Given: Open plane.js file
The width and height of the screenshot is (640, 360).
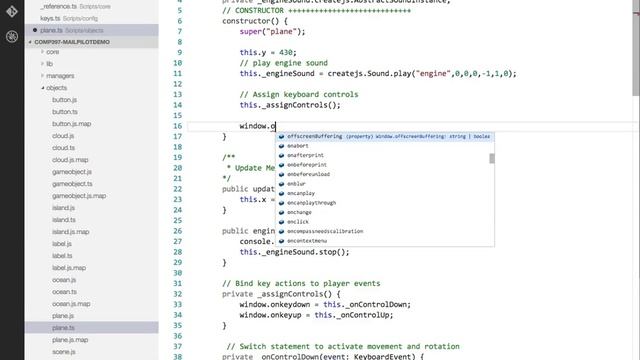Looking at the screenshot, I should [63, 316].
